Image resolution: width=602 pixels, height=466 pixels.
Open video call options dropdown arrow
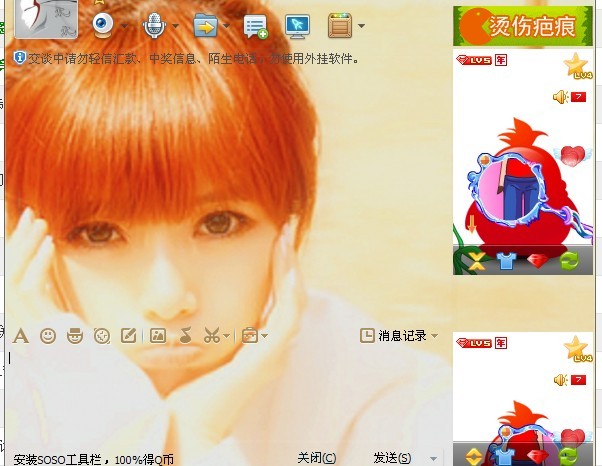(x=124, y=26)
